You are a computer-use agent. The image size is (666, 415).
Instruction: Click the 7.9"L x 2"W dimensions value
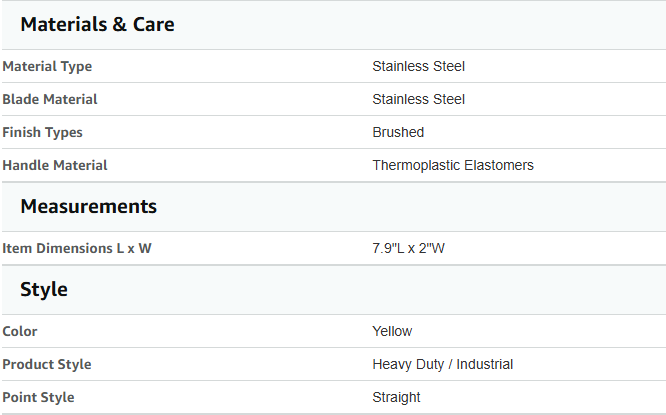408,248
